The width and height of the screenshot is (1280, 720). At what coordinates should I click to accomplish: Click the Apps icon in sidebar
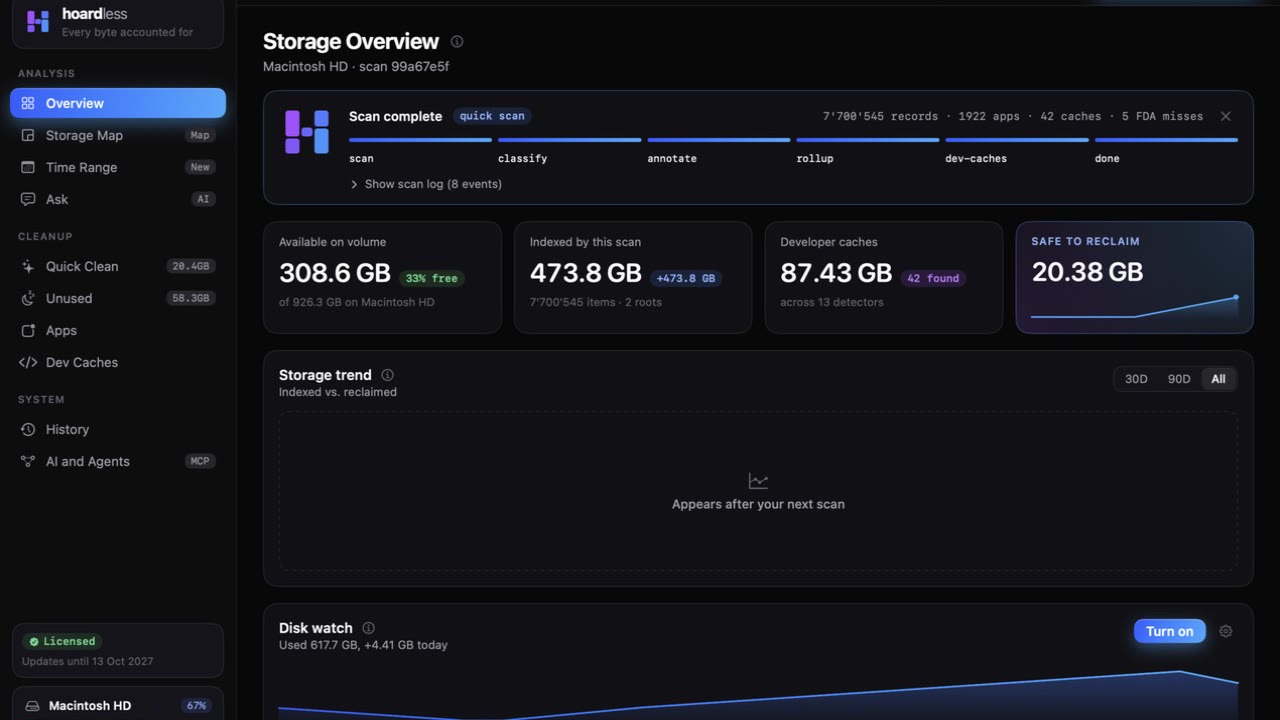tap(28, 330)
